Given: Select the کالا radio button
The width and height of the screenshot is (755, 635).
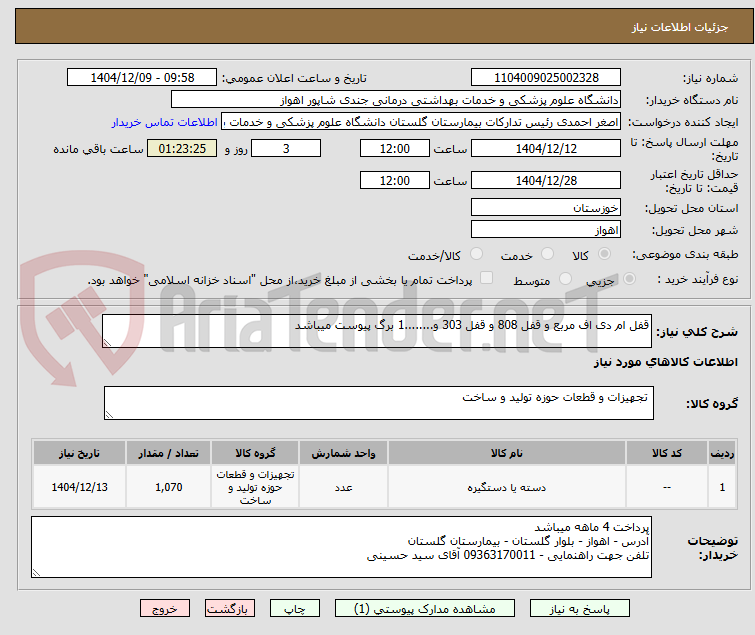Looking at the screenshot, I should coord(604,254).
